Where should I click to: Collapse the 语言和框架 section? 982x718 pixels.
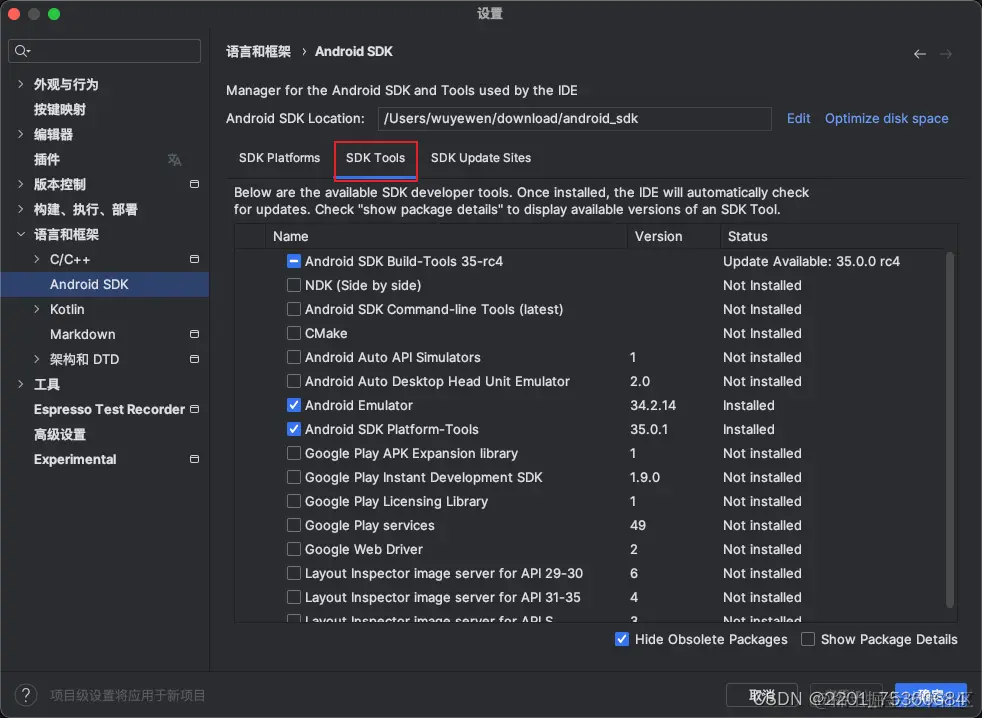coord(21,234)
